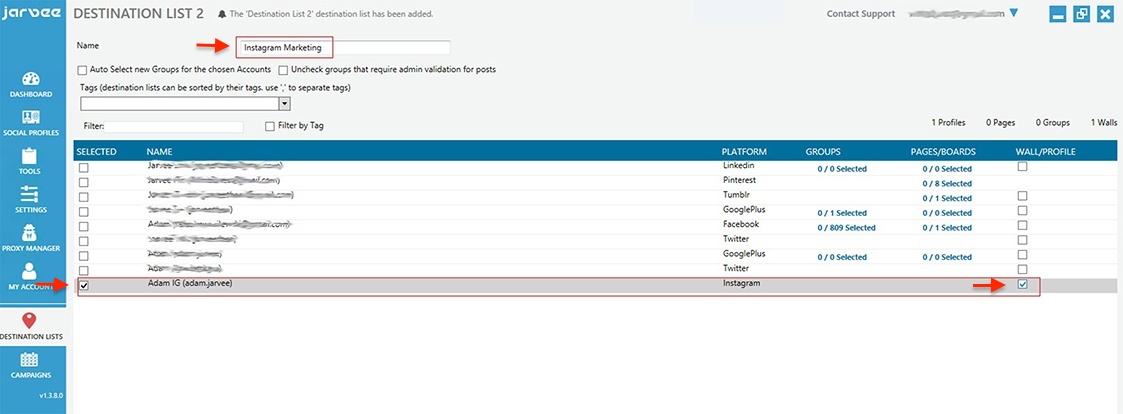Open Destination Lists pin icon
The image size is (1123, 414).
pos(29,321)
